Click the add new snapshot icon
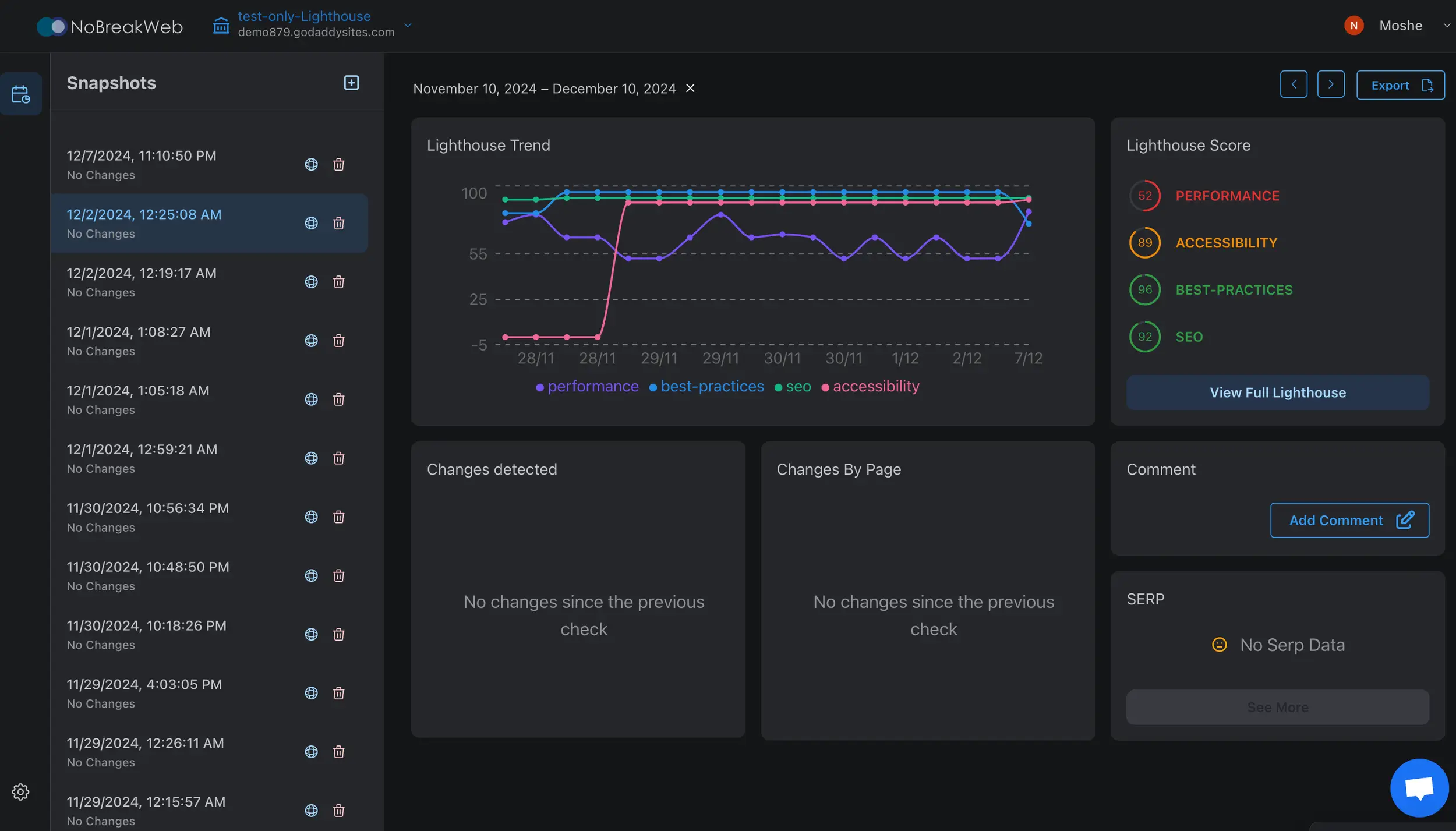This screenshot has height=831, width=1456. (x=351, y=83)
